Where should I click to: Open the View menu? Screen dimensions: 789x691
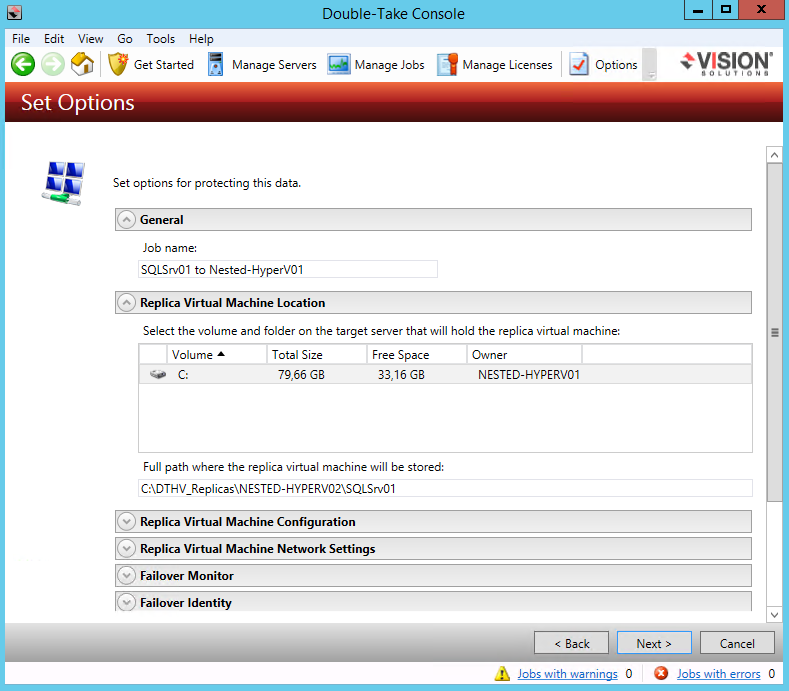[x=91, y=39]
